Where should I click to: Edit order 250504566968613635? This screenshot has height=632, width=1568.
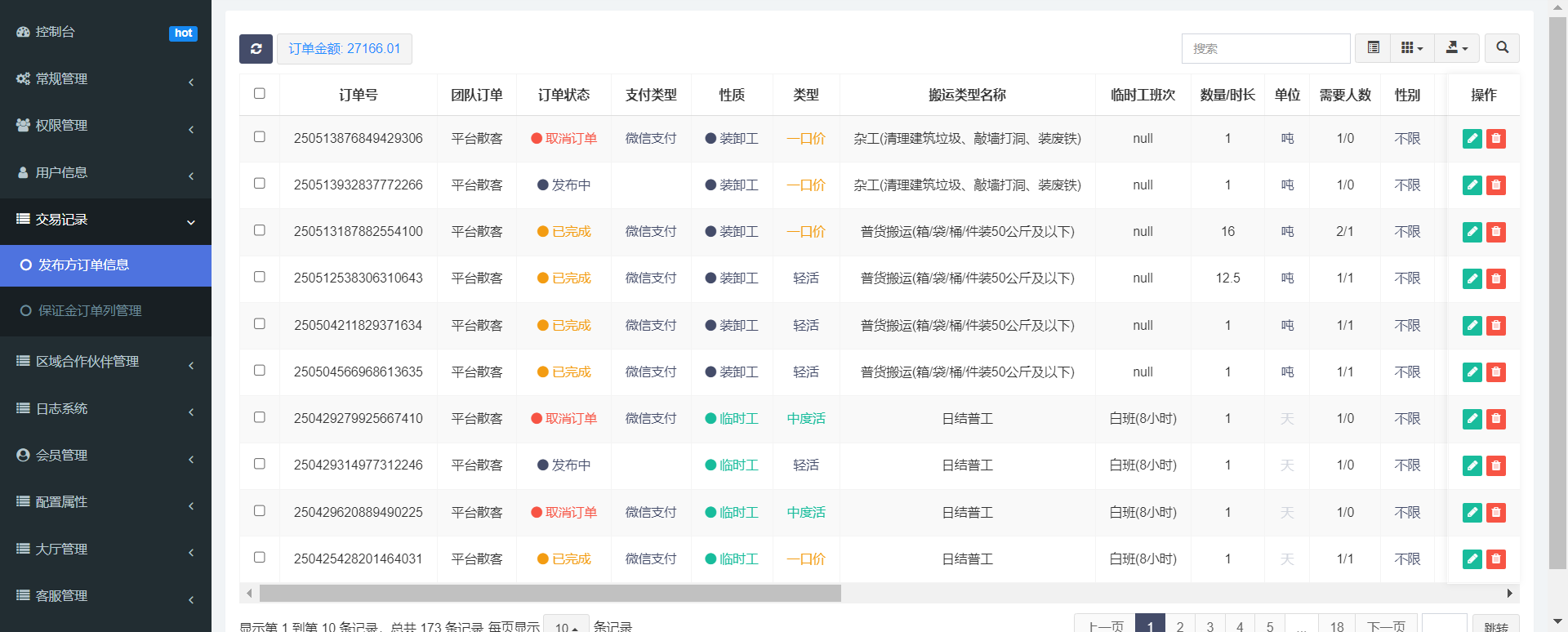pyautogui.click(x=1472, y=372)
